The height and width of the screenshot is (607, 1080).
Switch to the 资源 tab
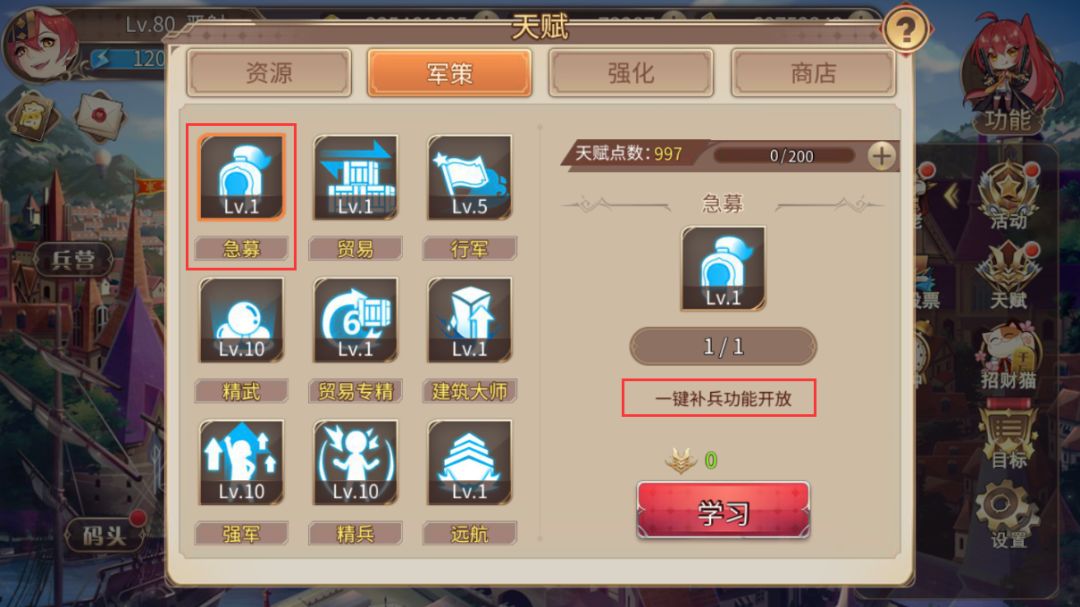269,72
